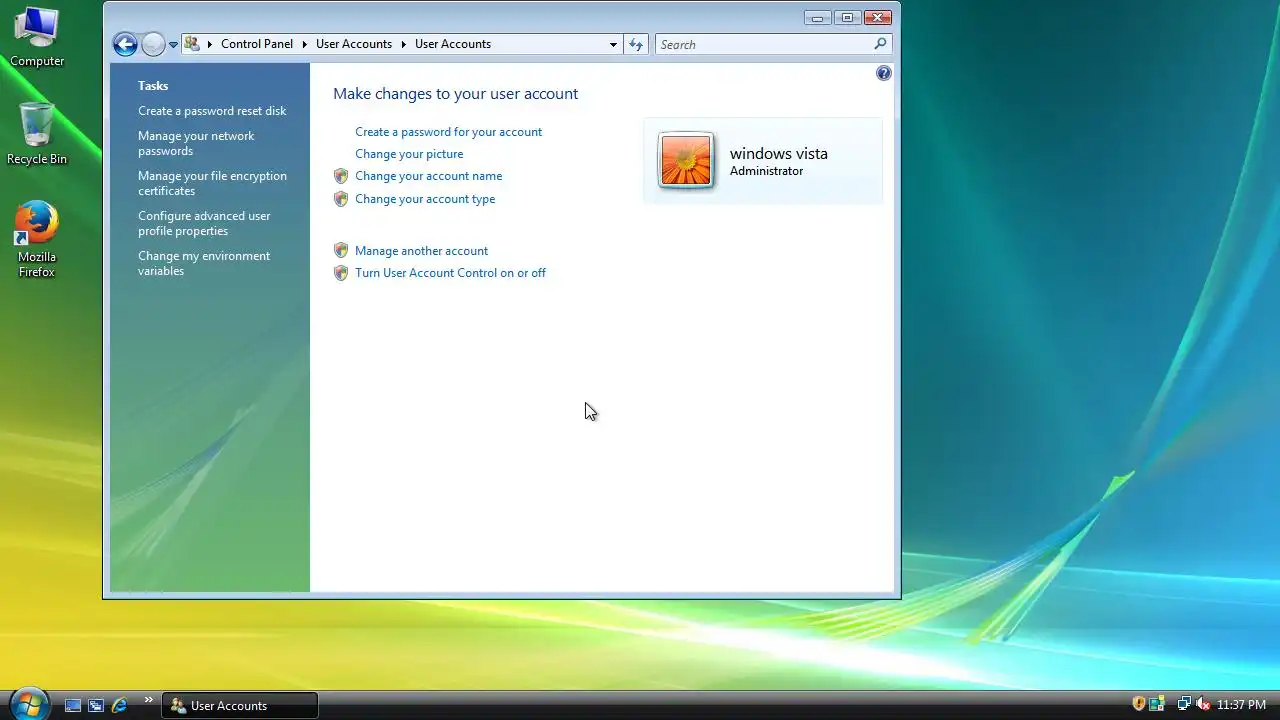This screenshot has width=1280, height=720.
Task: Click the Tasks heading in sidebar
Action: pyautogui.click(x=153, y=86)
